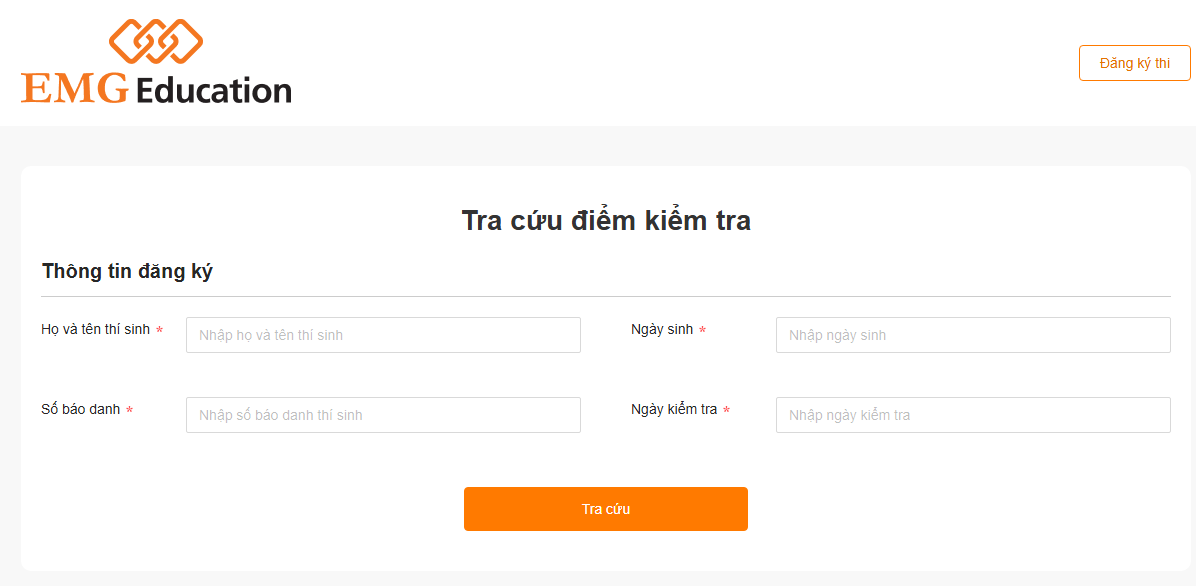Click the 'Tra cứu điểm kiểm tra' heading
Viewport: 1196px width, 586px height.
pyautogui.click(x=605, y=220)
